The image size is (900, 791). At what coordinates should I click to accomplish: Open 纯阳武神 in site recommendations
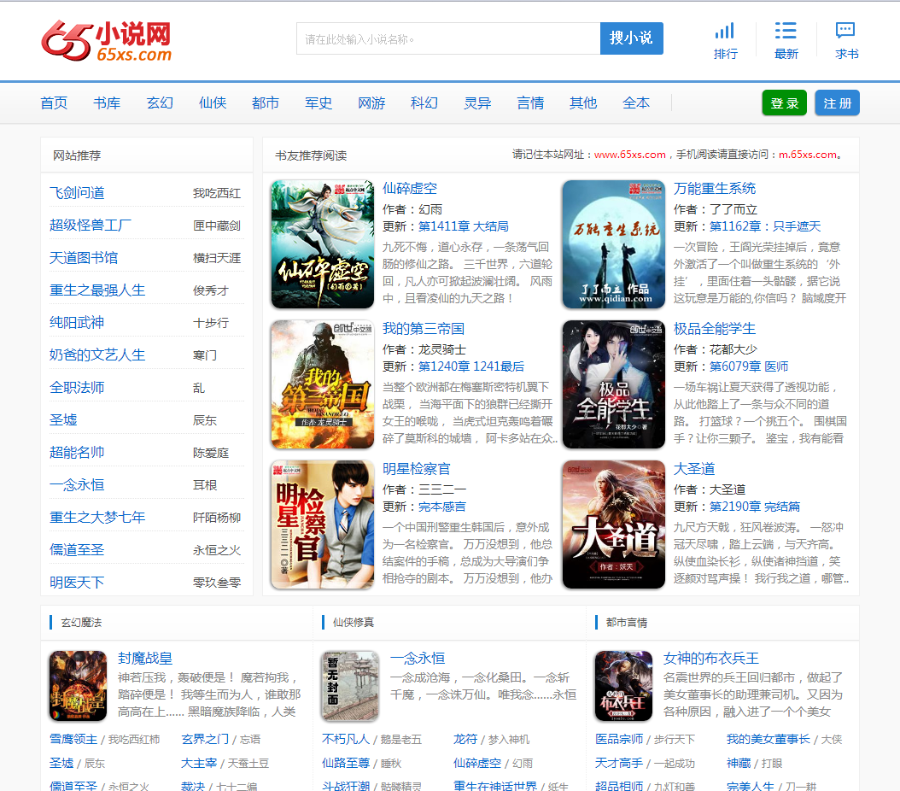click(x=77, y=323)
